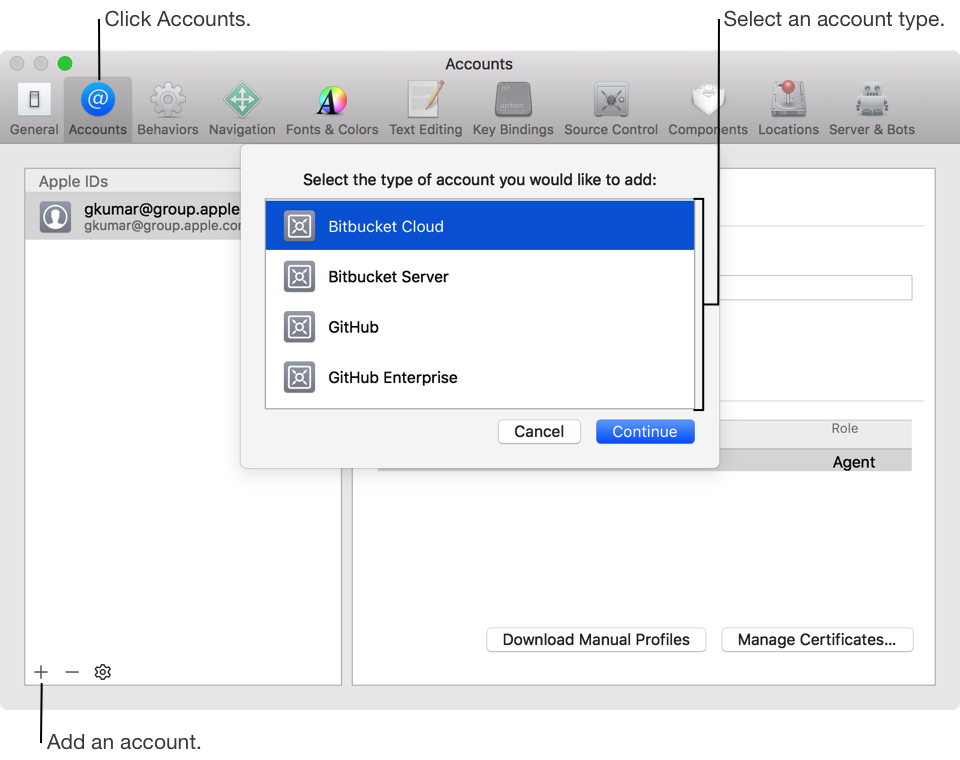This screenshot has height=760, width=960.
Task: Choose GitHub account type
Action: pos(480,326)
